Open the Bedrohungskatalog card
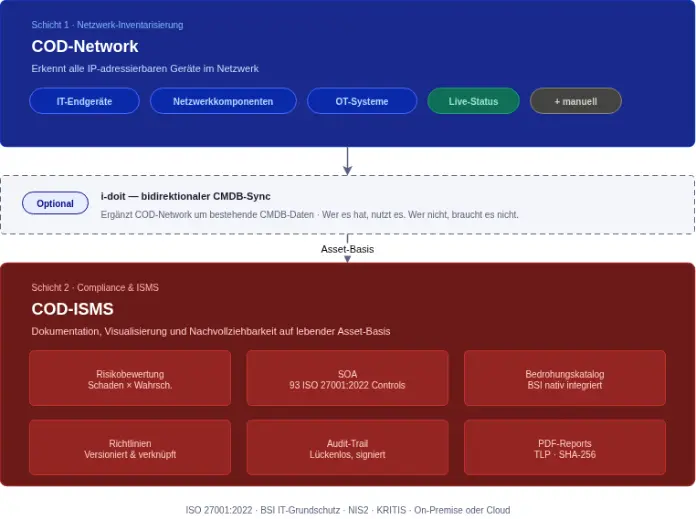Screen dimensions: 696x519 pos(564,379)
